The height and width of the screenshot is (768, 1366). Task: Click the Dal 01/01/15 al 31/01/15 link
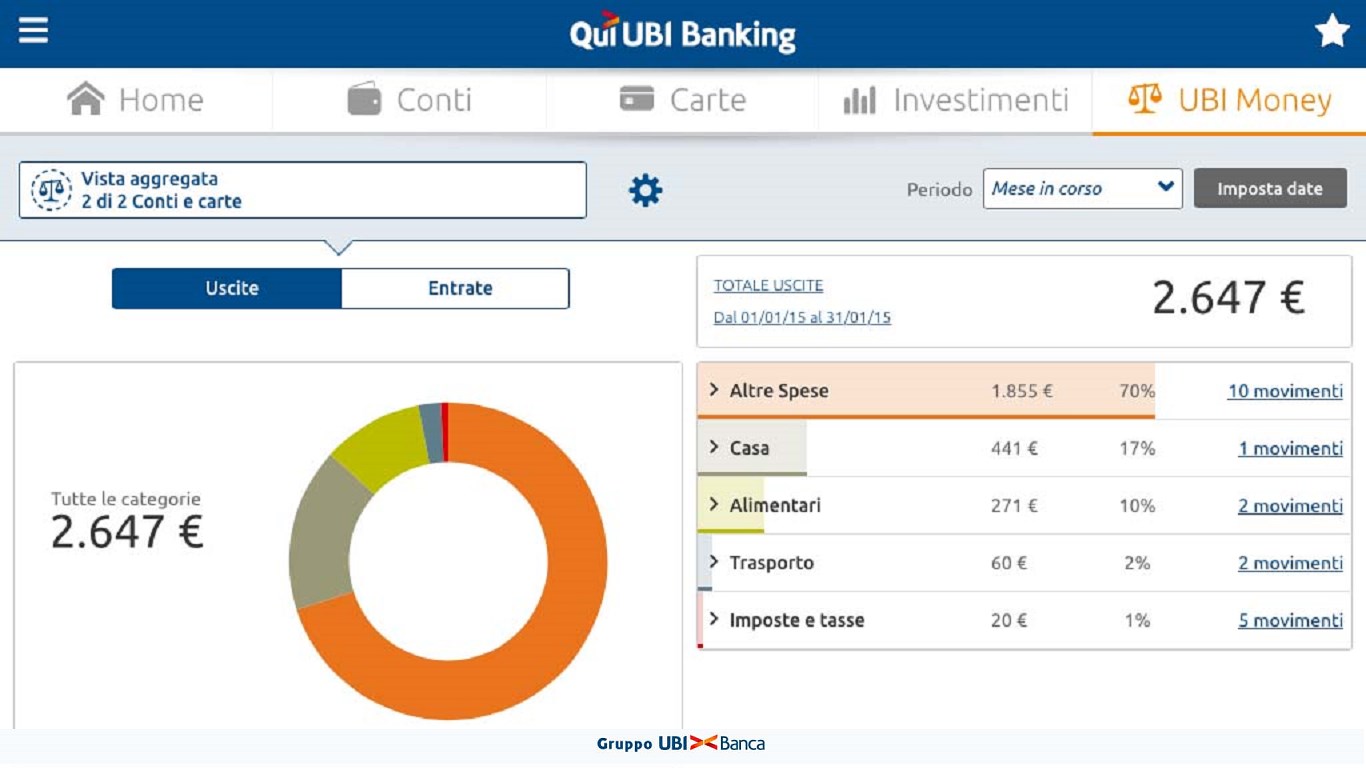pos(802,318)
